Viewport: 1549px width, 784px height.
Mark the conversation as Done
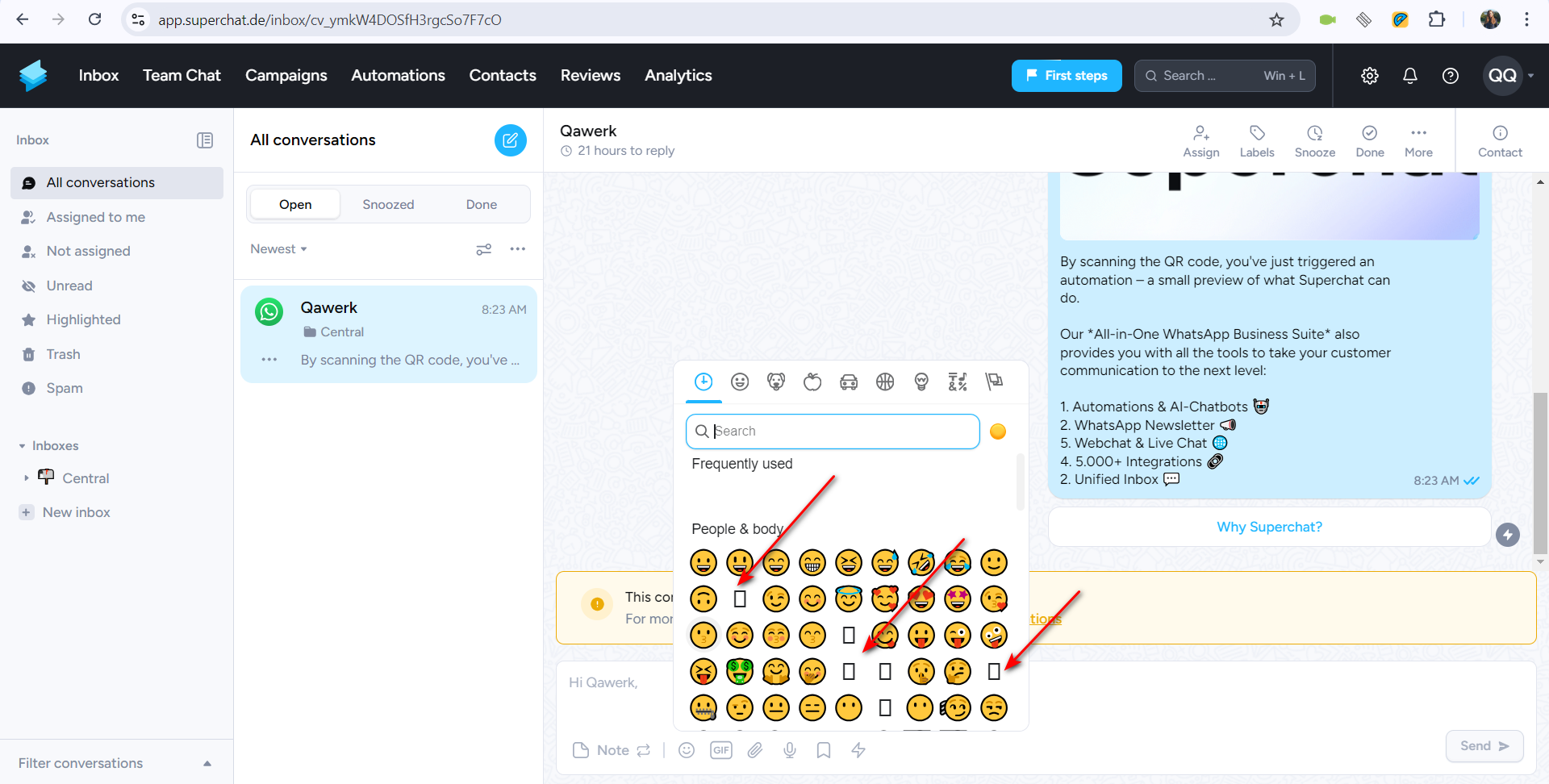click(1370, 141)
